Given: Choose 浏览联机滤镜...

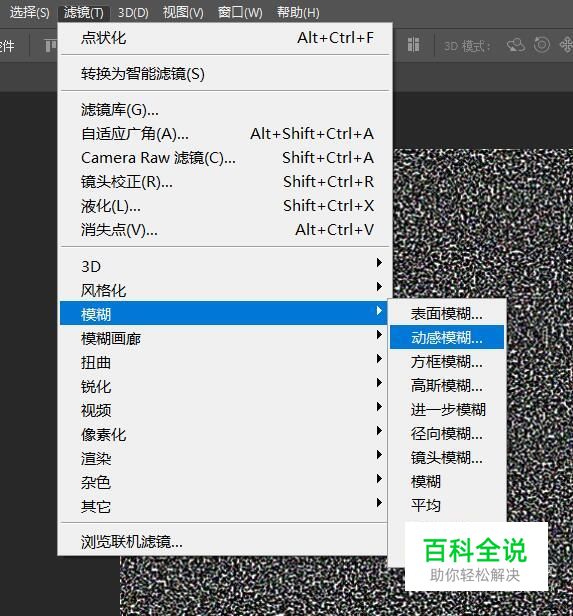Looking at the screenshot, I should pyautogui.click(x=223, y=542).
